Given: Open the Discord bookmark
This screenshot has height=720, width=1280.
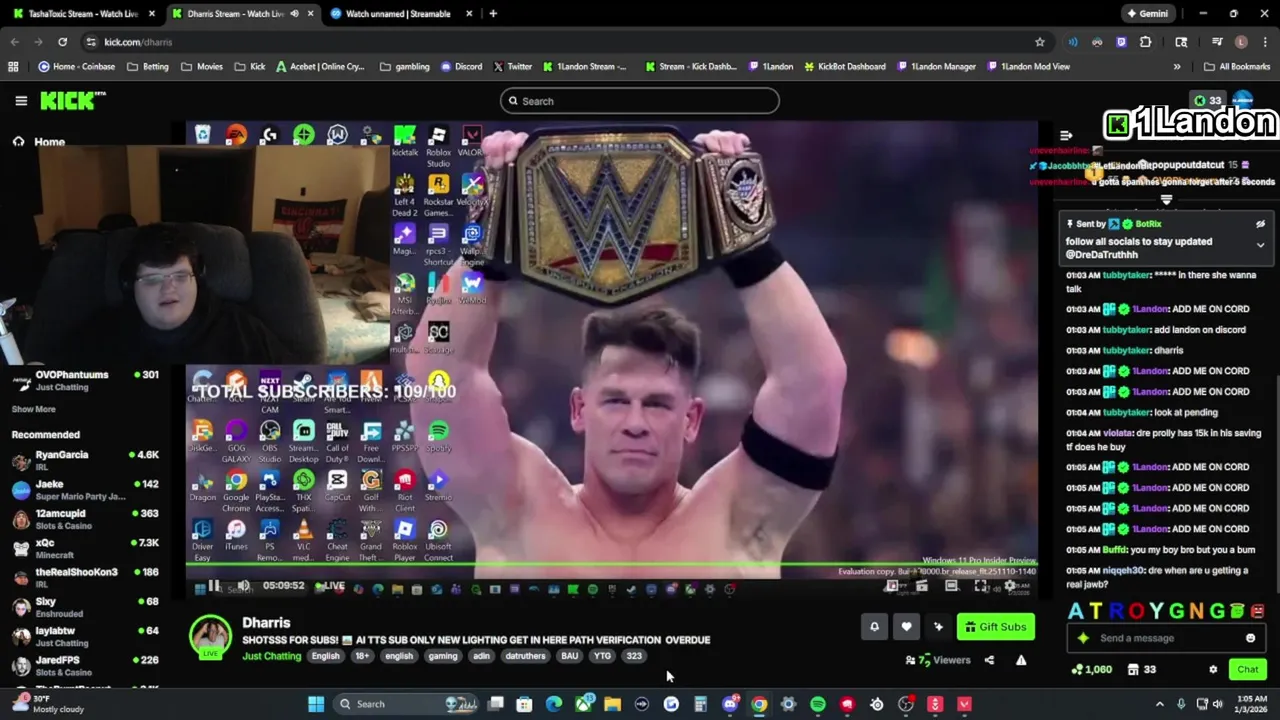Looking at the screenshot, I should (461, 67).
